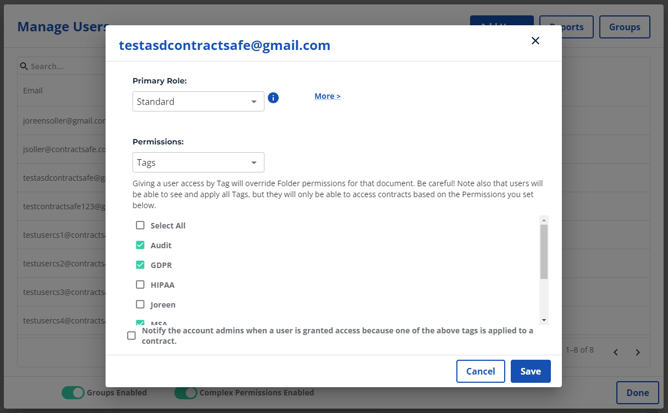668x413 pixels.
Task: Select testusercs4 user row
Action: [x=62, y=321]
